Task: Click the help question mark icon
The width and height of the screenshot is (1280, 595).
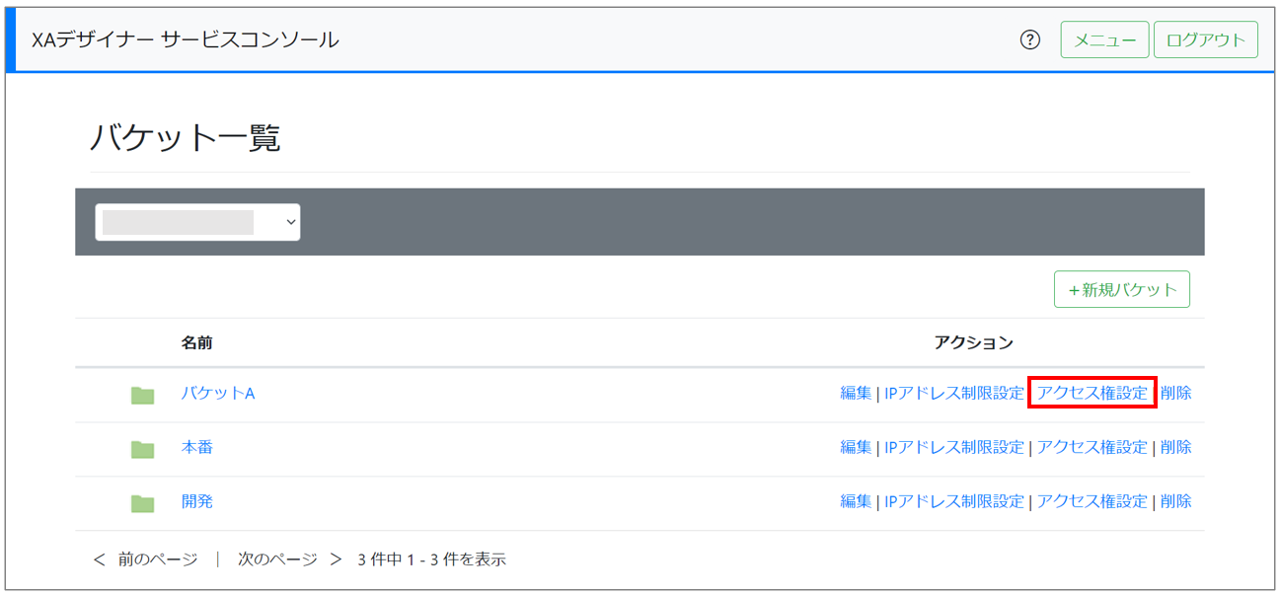Action: (x=1030, y=40)
